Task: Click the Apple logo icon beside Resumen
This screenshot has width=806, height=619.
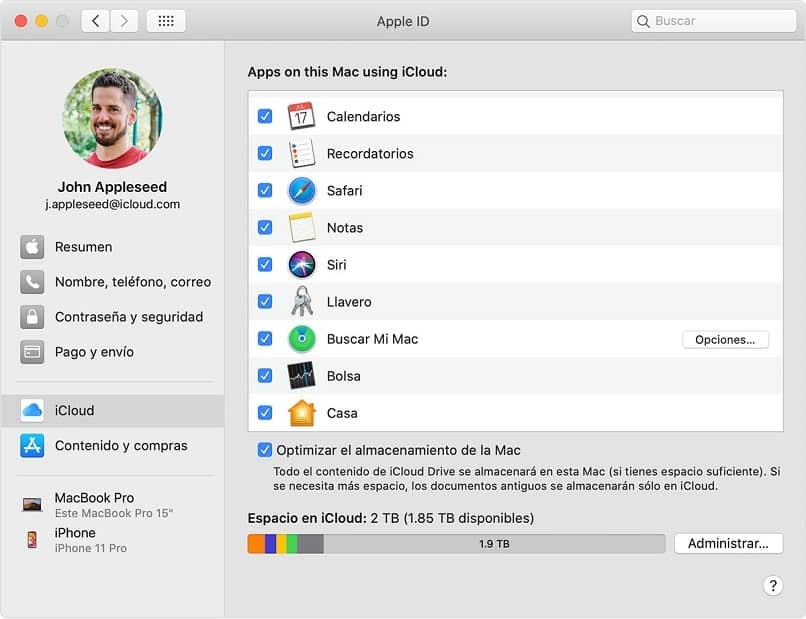Action: pyautogui.click(x=32, y=247)
